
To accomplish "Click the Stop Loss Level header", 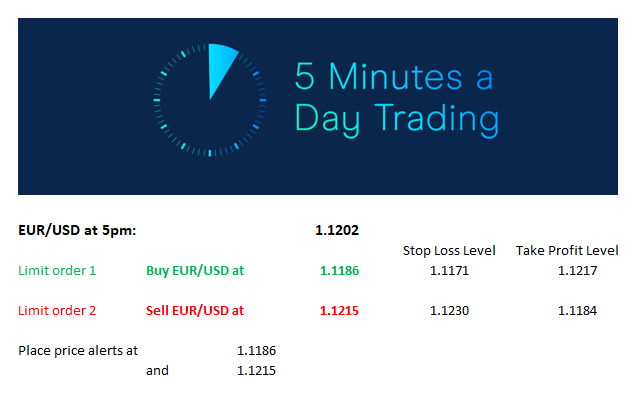I will 449,250.
